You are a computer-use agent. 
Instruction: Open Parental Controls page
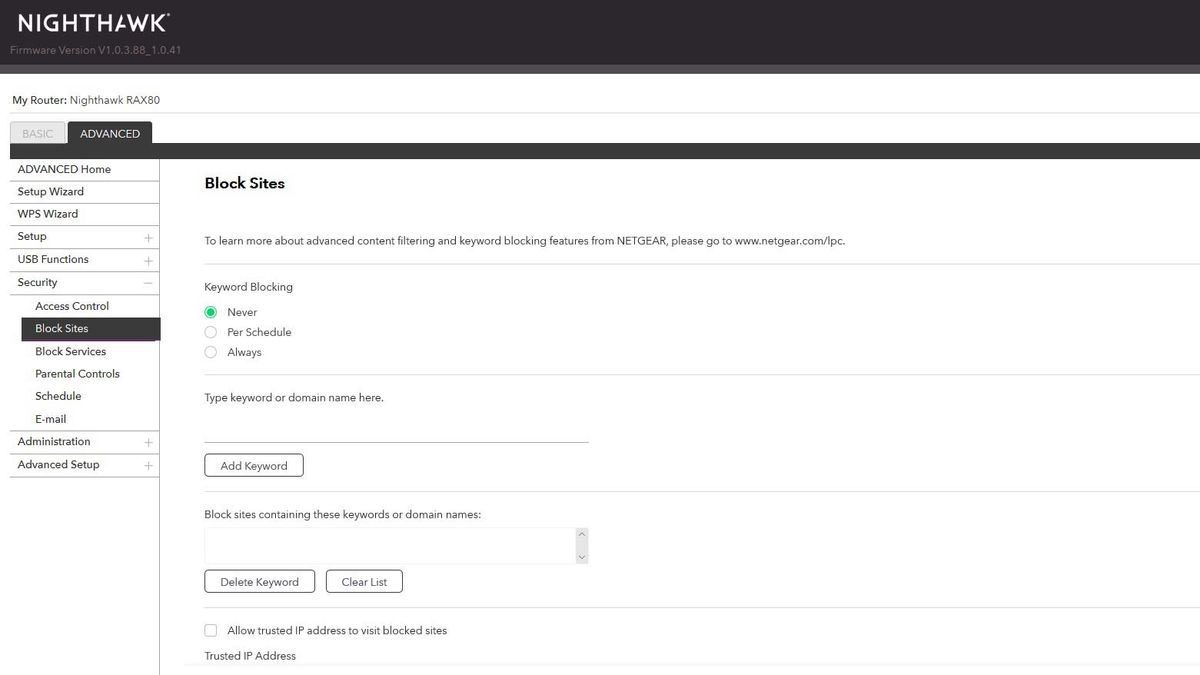(x=77, y=374)
